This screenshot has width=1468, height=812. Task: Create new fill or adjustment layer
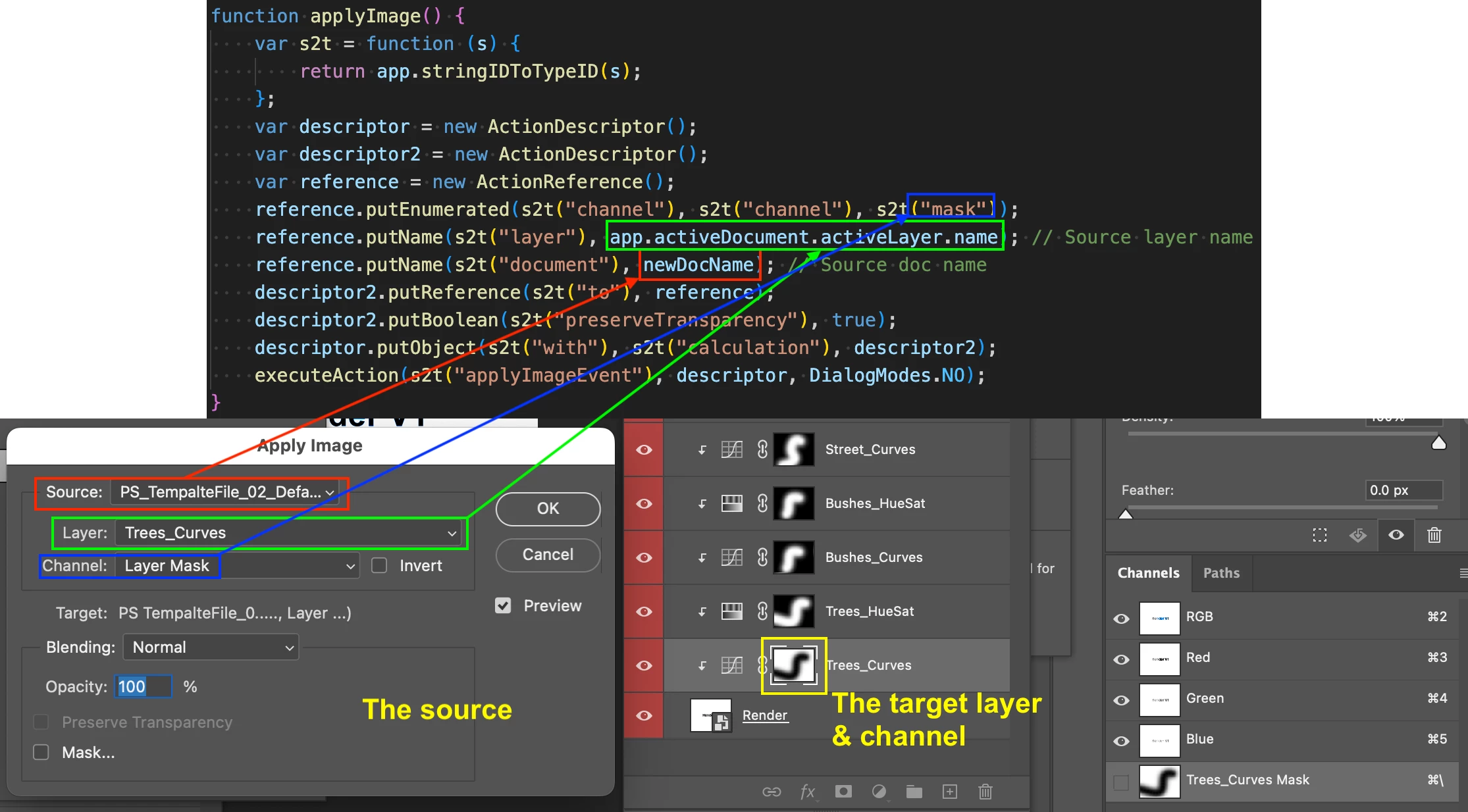coord(879,792)
